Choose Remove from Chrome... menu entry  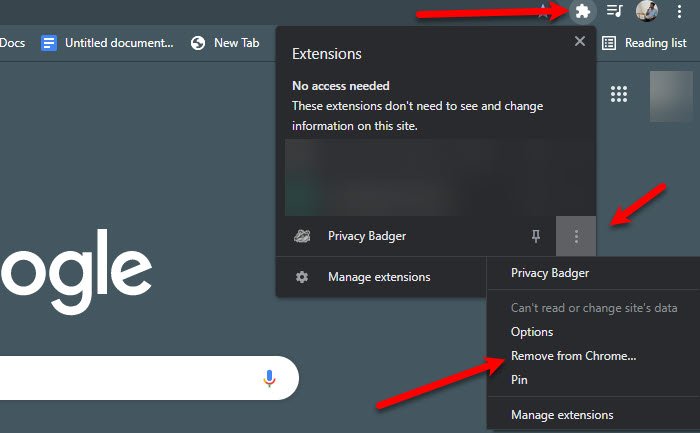[x=574, y=356]
